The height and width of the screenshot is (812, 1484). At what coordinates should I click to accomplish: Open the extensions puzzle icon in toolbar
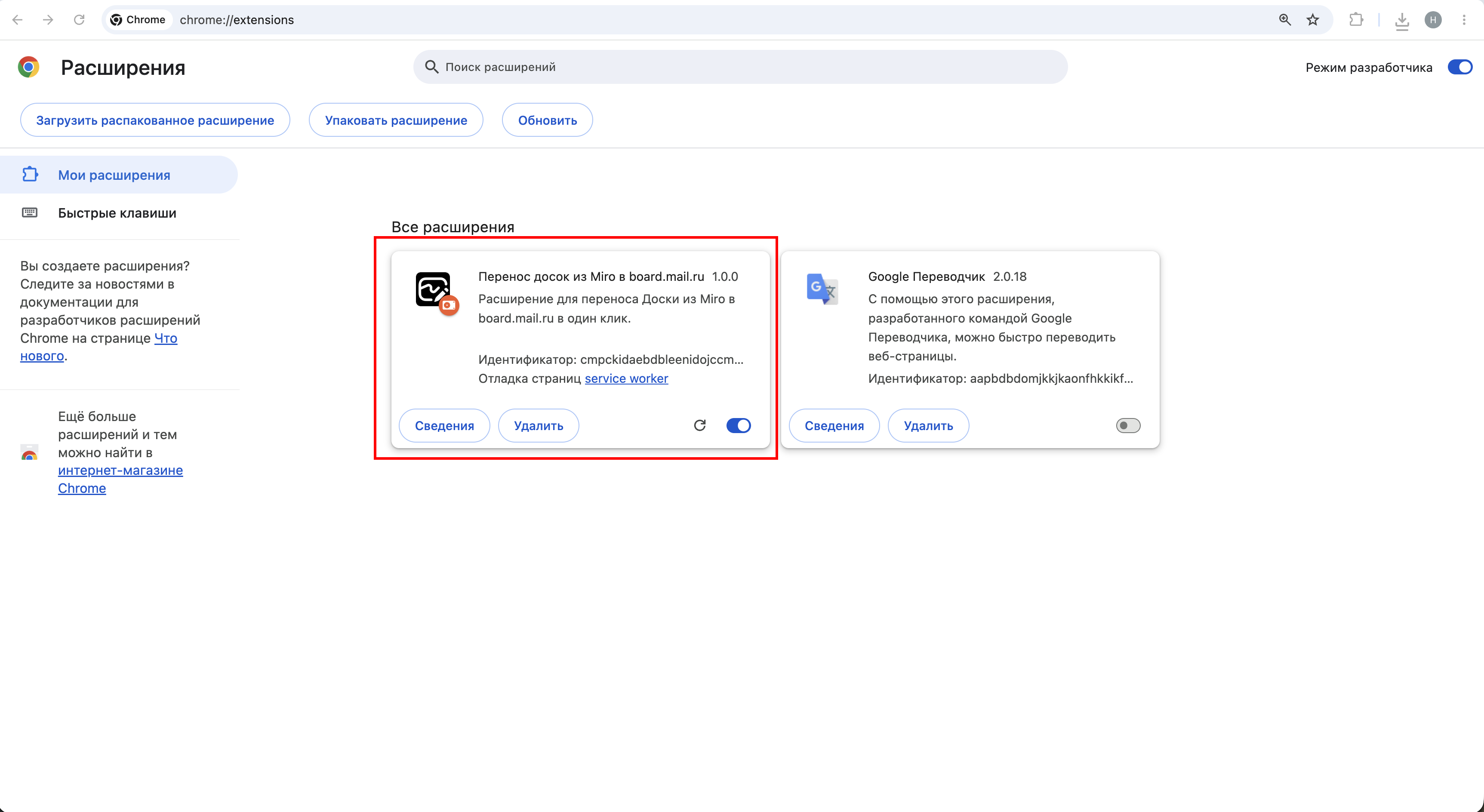click(x=1356, y=20)
